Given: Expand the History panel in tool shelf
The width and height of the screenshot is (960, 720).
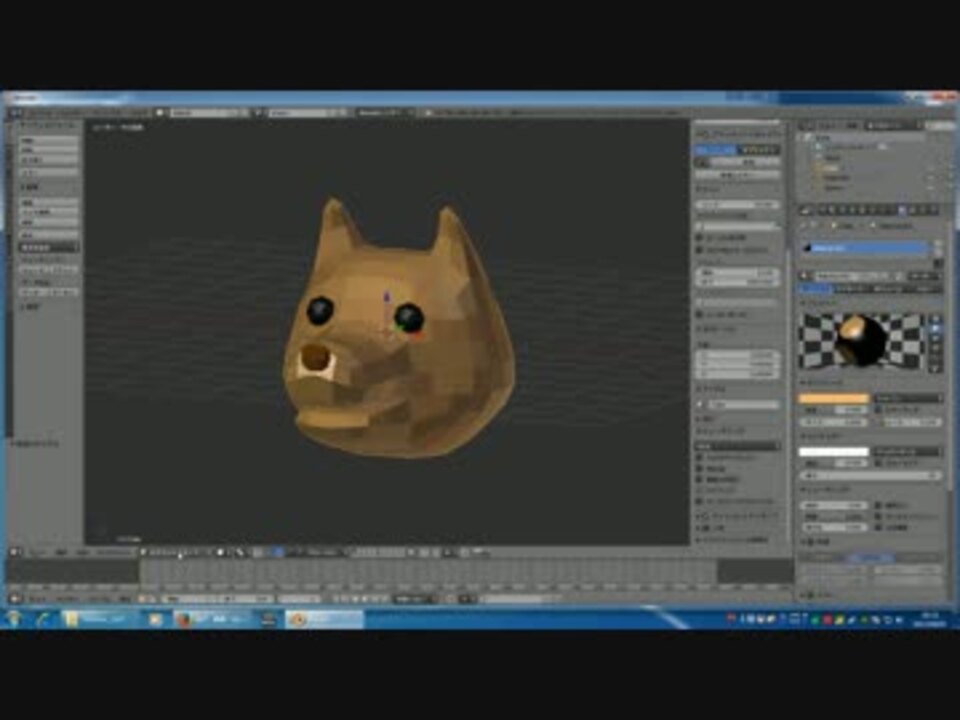Looking at the screenshot, I should [31, 306].
